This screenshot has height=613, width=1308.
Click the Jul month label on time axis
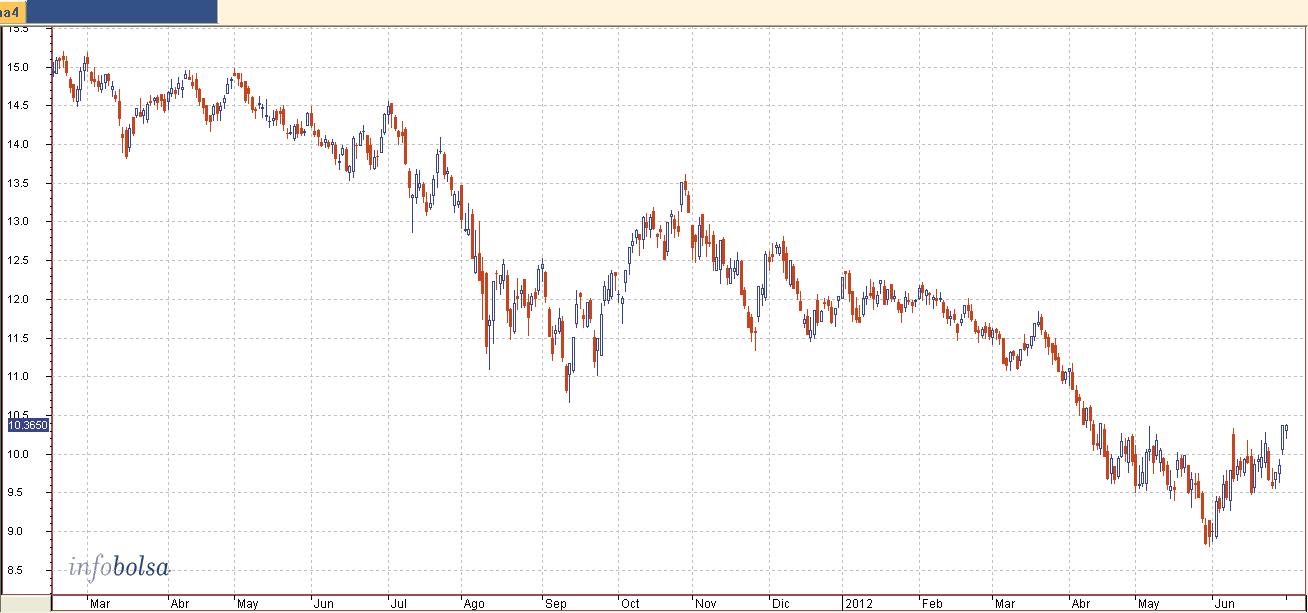tap(397, 604)
